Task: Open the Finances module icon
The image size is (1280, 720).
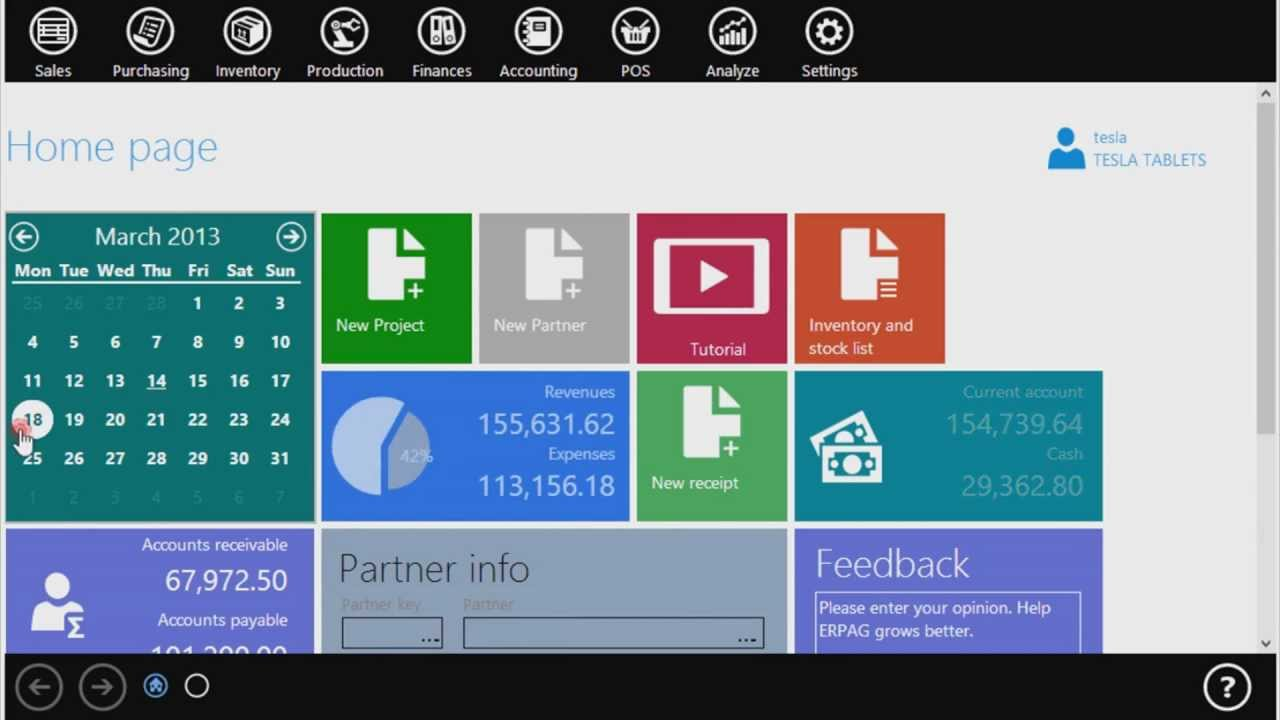Action: point(441,33)
